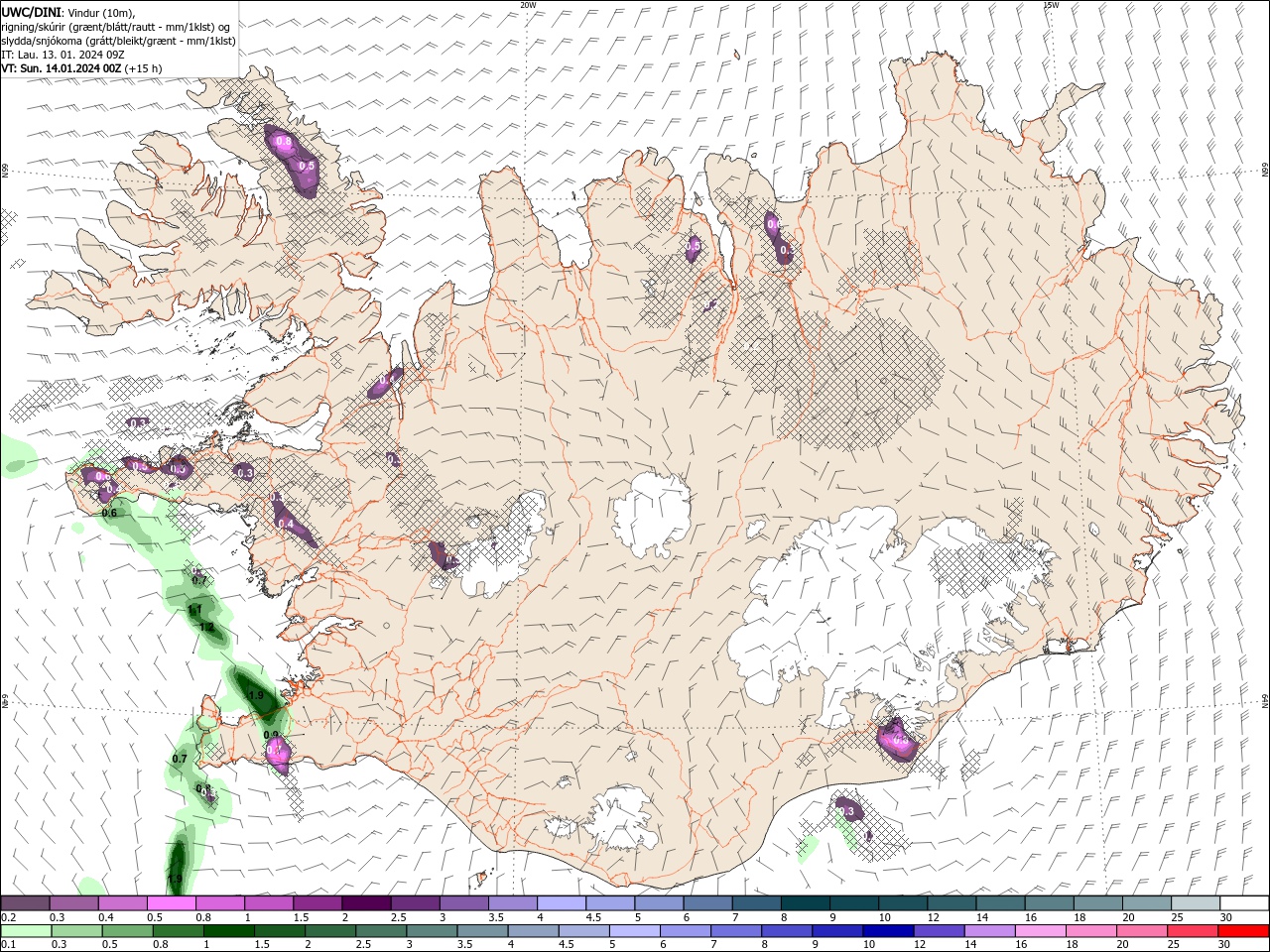Click the '1.1' rain value in green band
The height and width of the screenshot is (952, 1270).
tap(195, 609)
